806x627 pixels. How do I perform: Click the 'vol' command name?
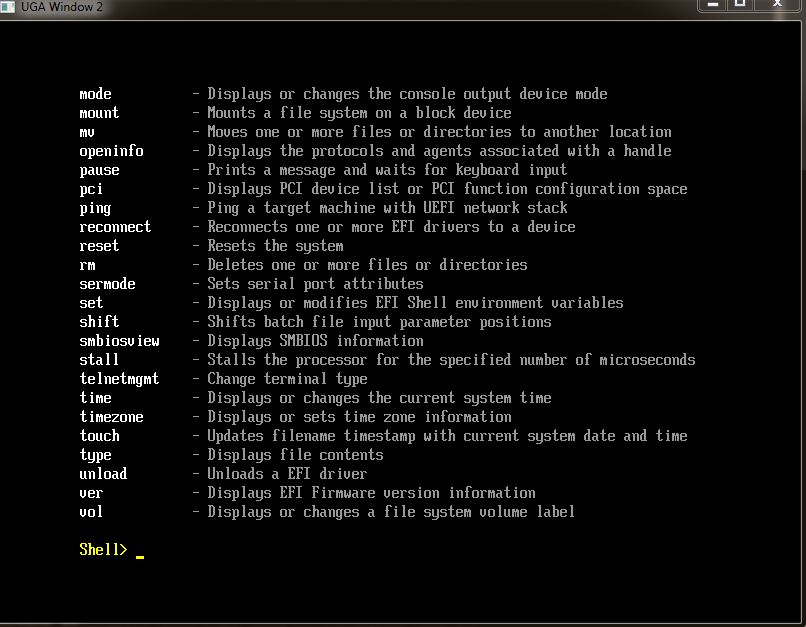(x=91, y=512)
